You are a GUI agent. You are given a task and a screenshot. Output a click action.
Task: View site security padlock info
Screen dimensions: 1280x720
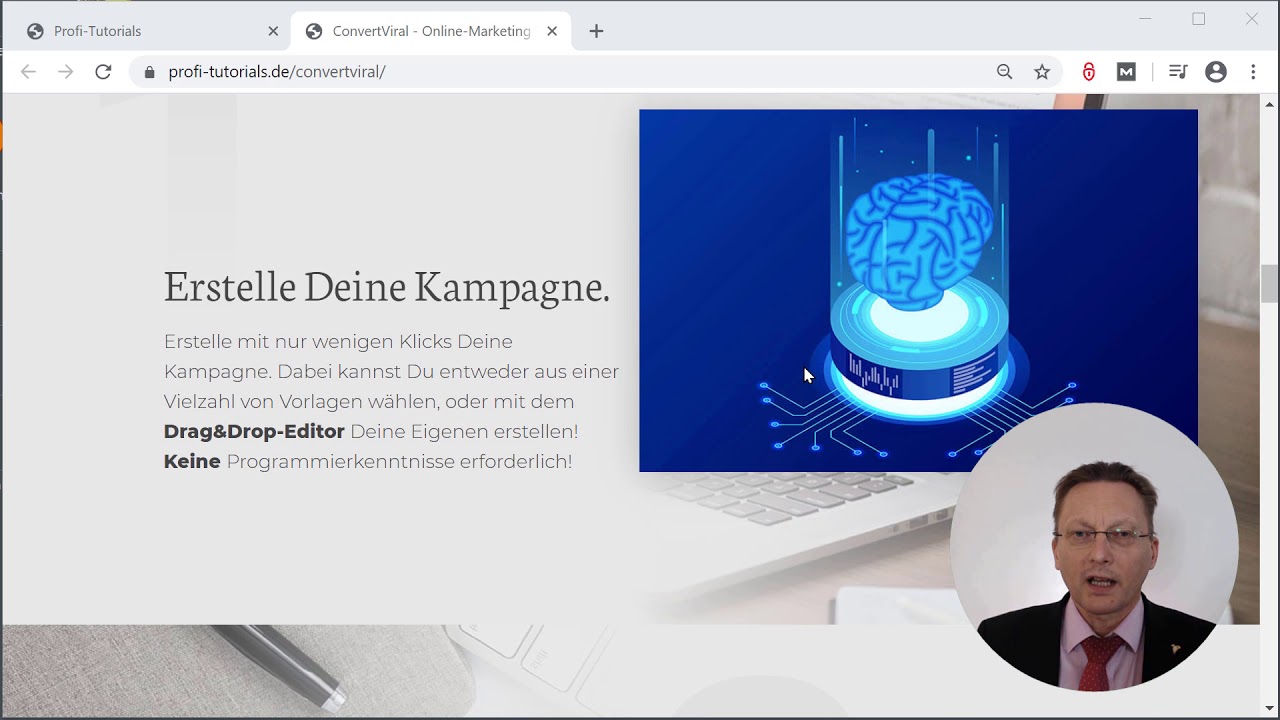[150, 72]
